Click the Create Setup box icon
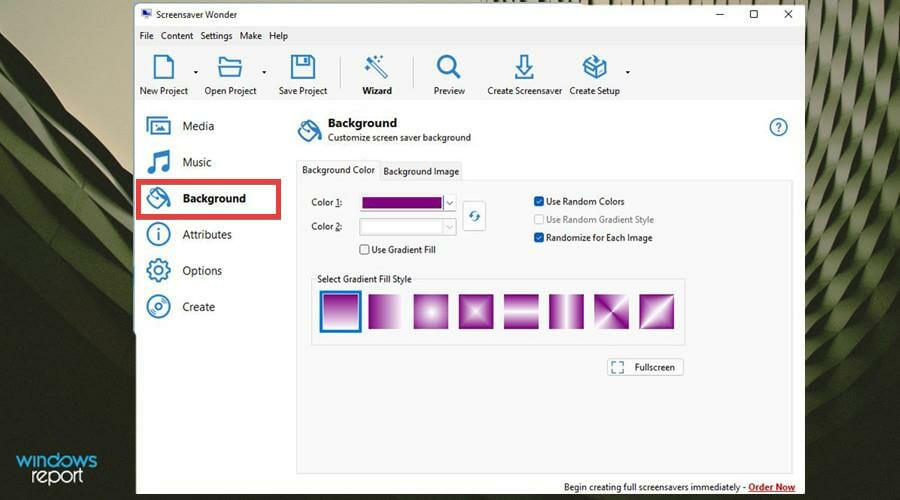Screen dimensions: 900x500 594,67
